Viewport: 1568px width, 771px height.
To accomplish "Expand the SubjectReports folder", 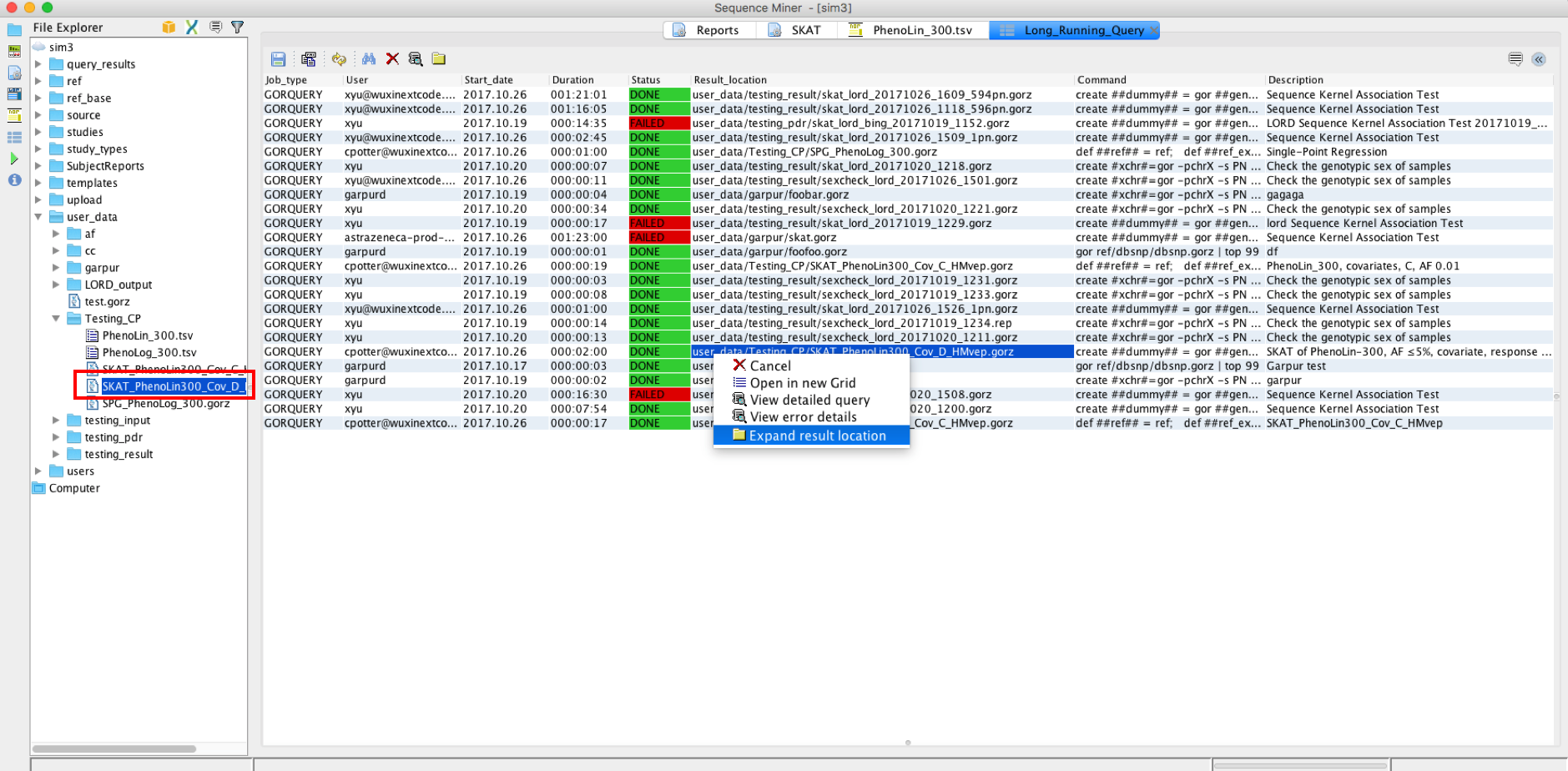I will [x=38, y=166].
